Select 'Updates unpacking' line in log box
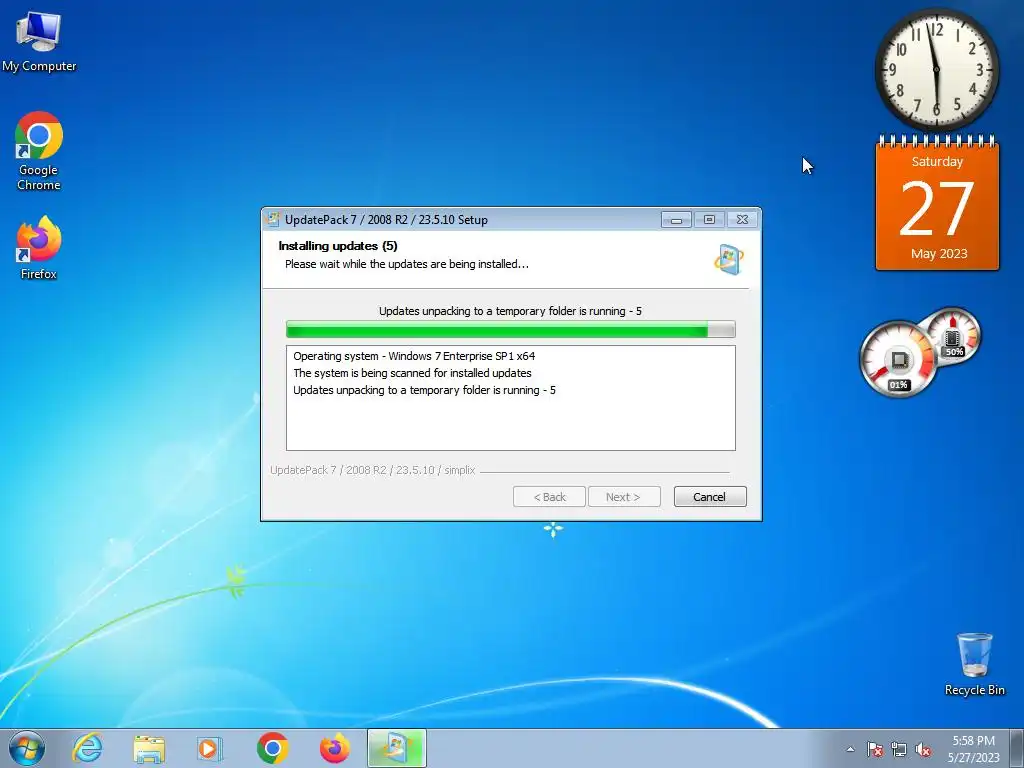Screen dimensions: 1024x768 (x=424, y=390)
